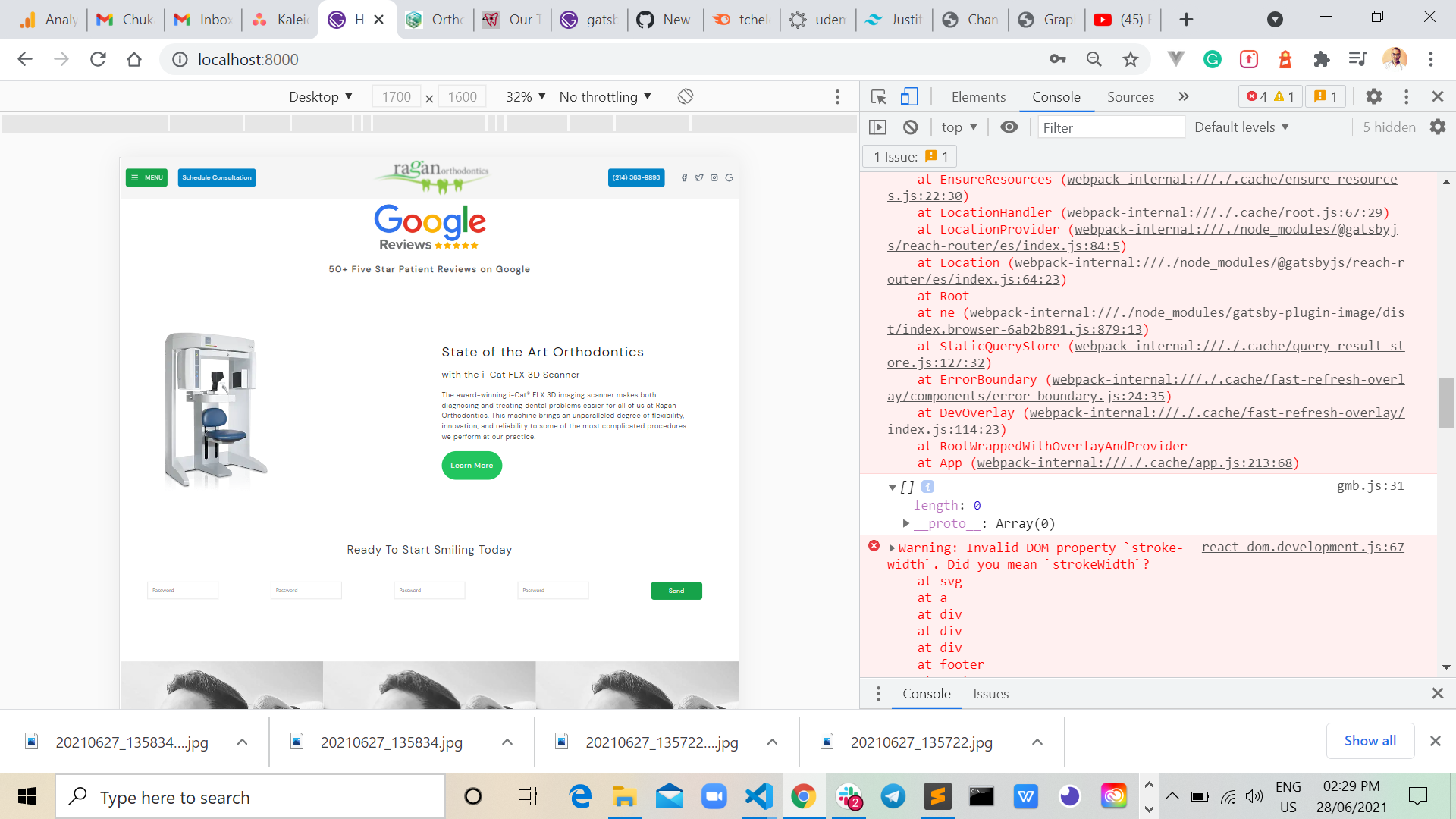Open saved passwords key icon

tap(1057, 59)
